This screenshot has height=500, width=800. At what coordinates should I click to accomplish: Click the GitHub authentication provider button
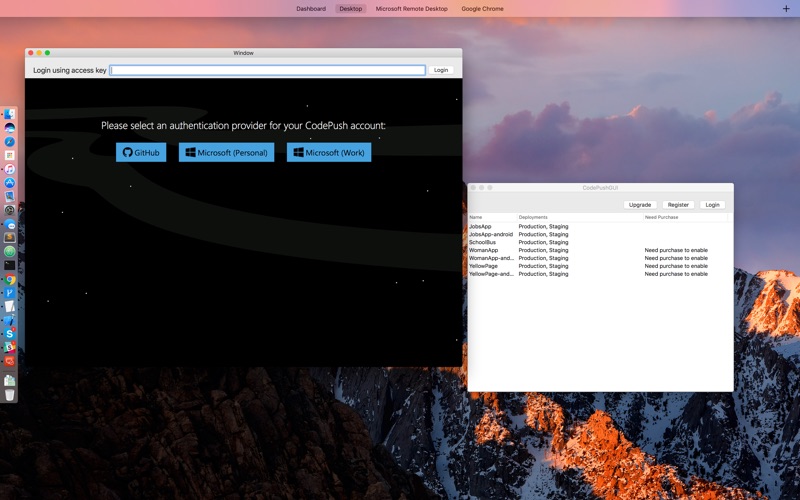[141, 152]
